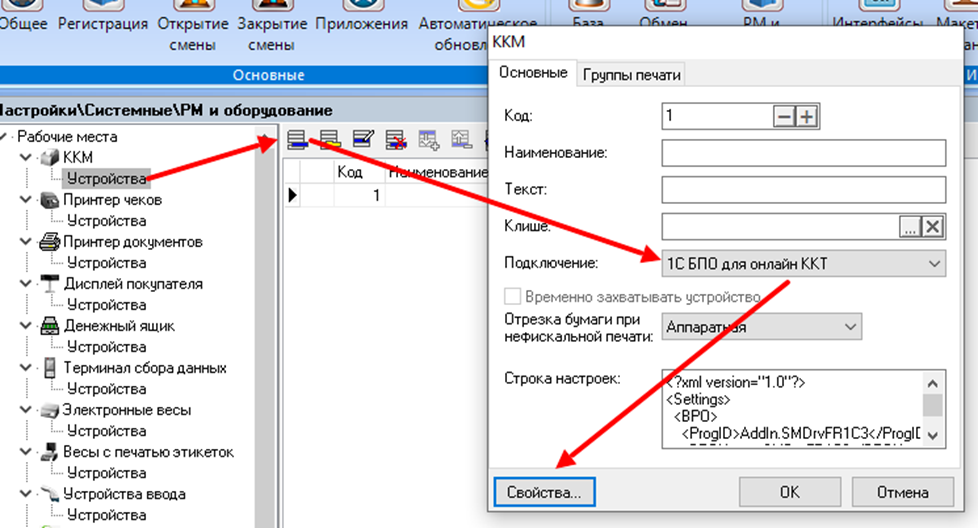978x528 pixels.
Task: Collapse the Электронные весы node
Action: coord(26,410)
